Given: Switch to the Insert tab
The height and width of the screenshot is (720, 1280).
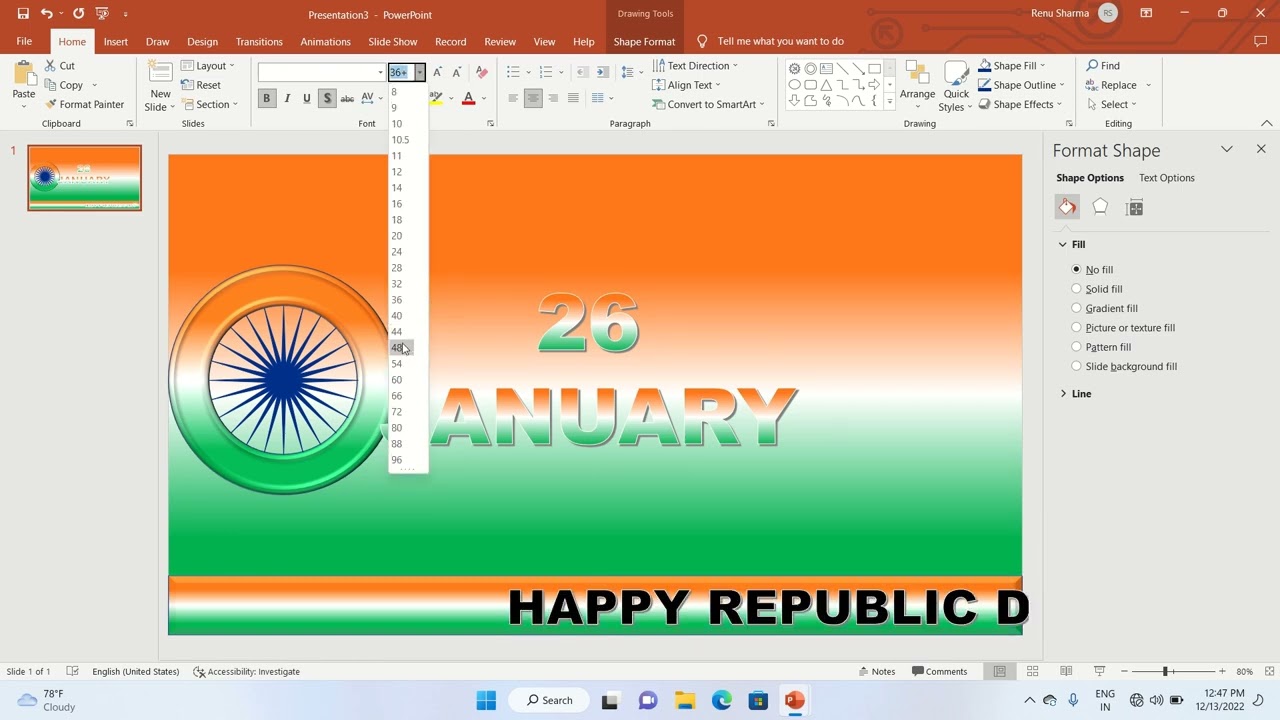Looking at the screenshot, I should 116,41.
